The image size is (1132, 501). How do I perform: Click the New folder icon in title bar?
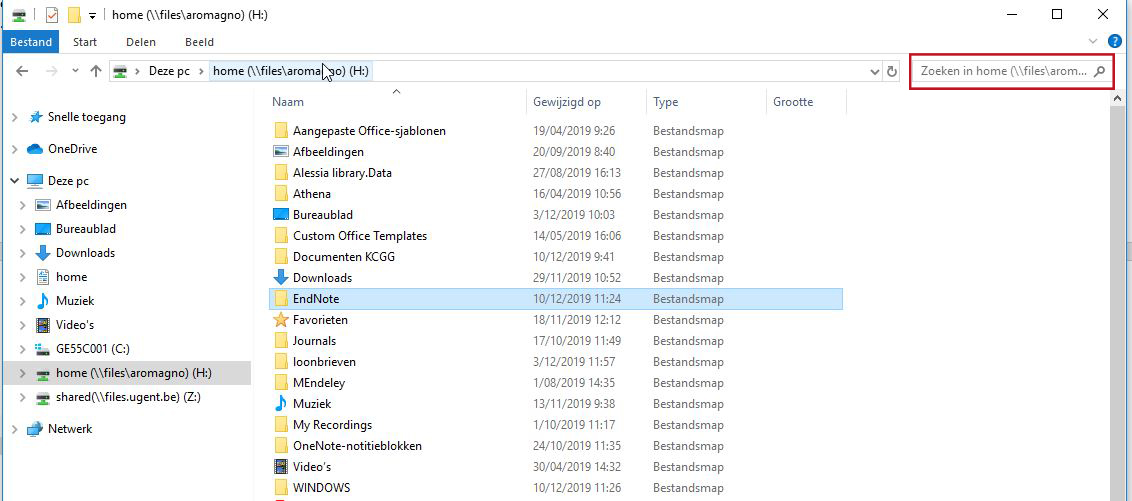click(x=74, y=15)
